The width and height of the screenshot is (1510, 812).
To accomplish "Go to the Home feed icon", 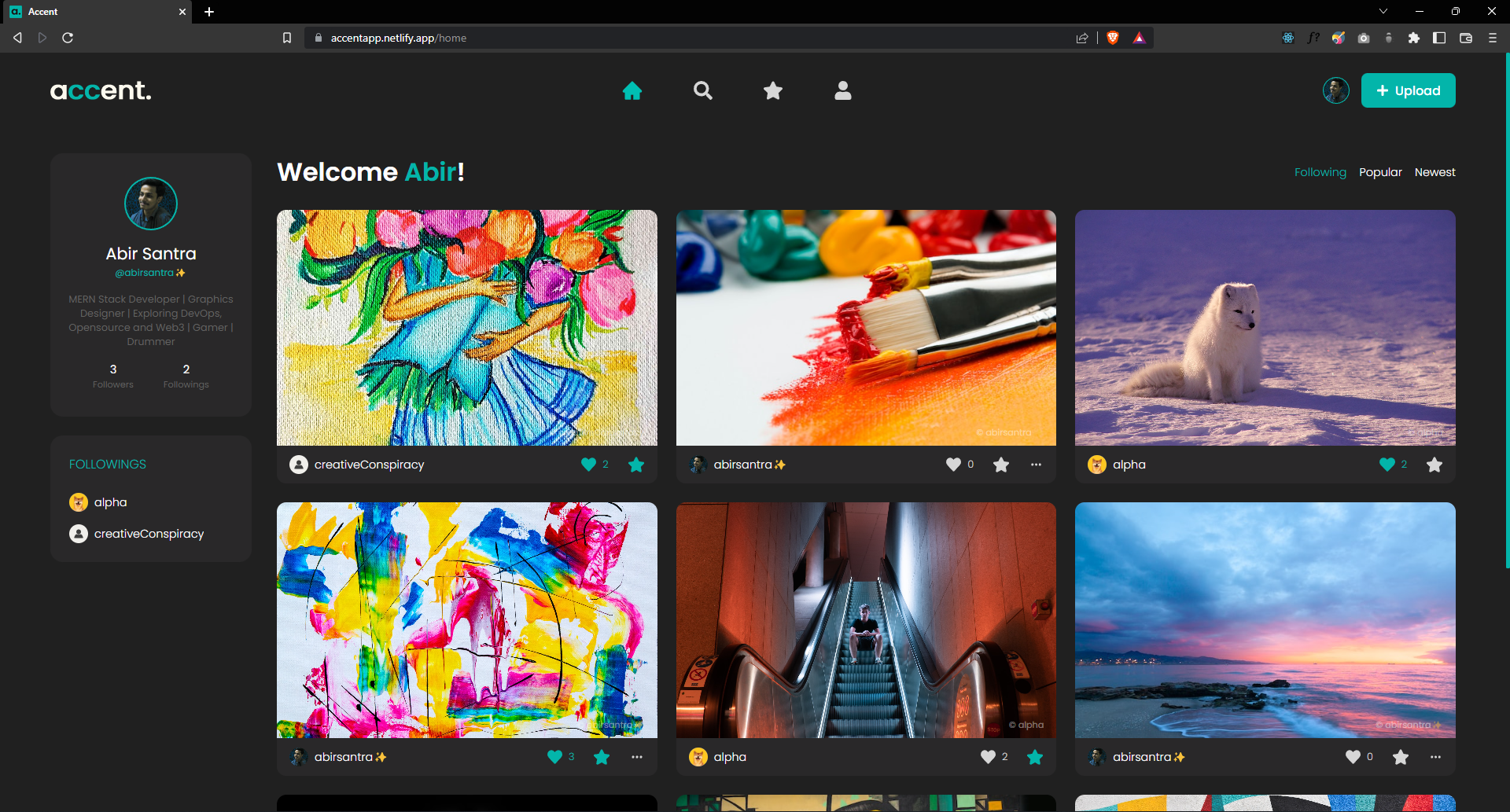I will pos(632,91).
